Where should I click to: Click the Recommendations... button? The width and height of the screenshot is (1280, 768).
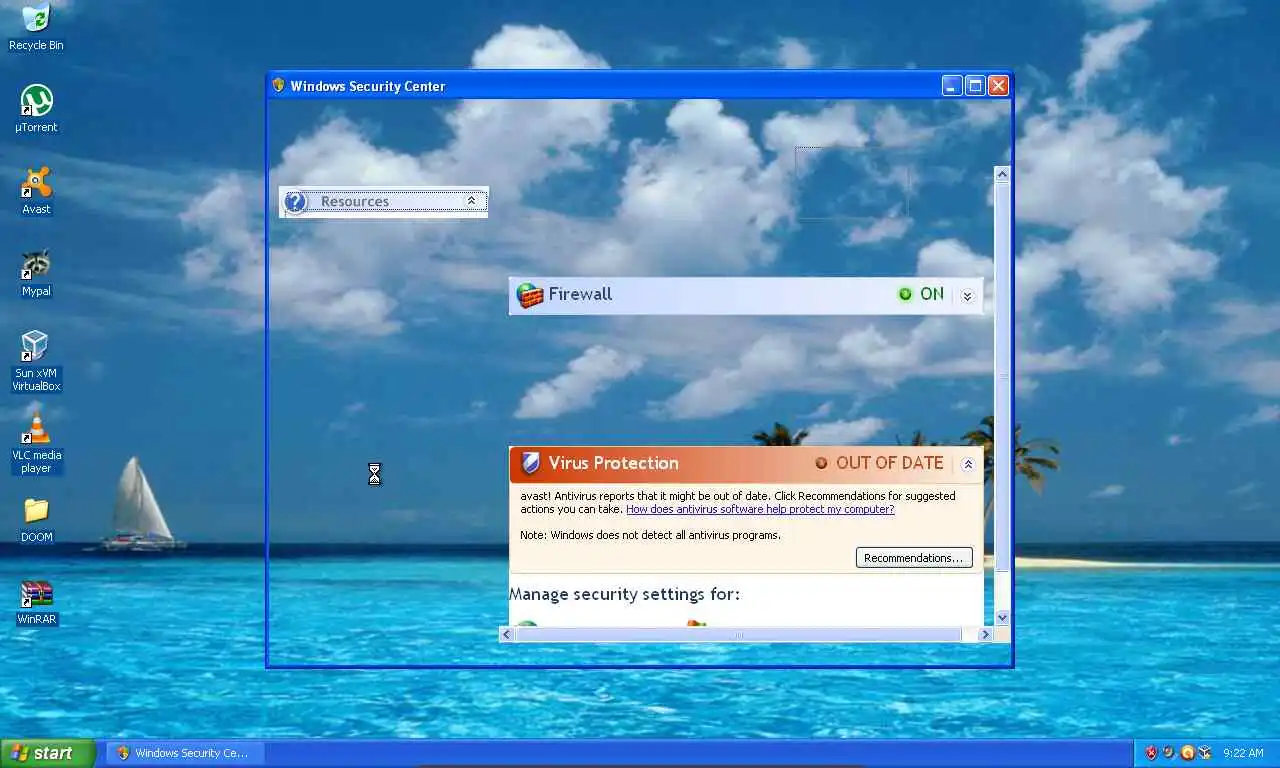[914, 558]
